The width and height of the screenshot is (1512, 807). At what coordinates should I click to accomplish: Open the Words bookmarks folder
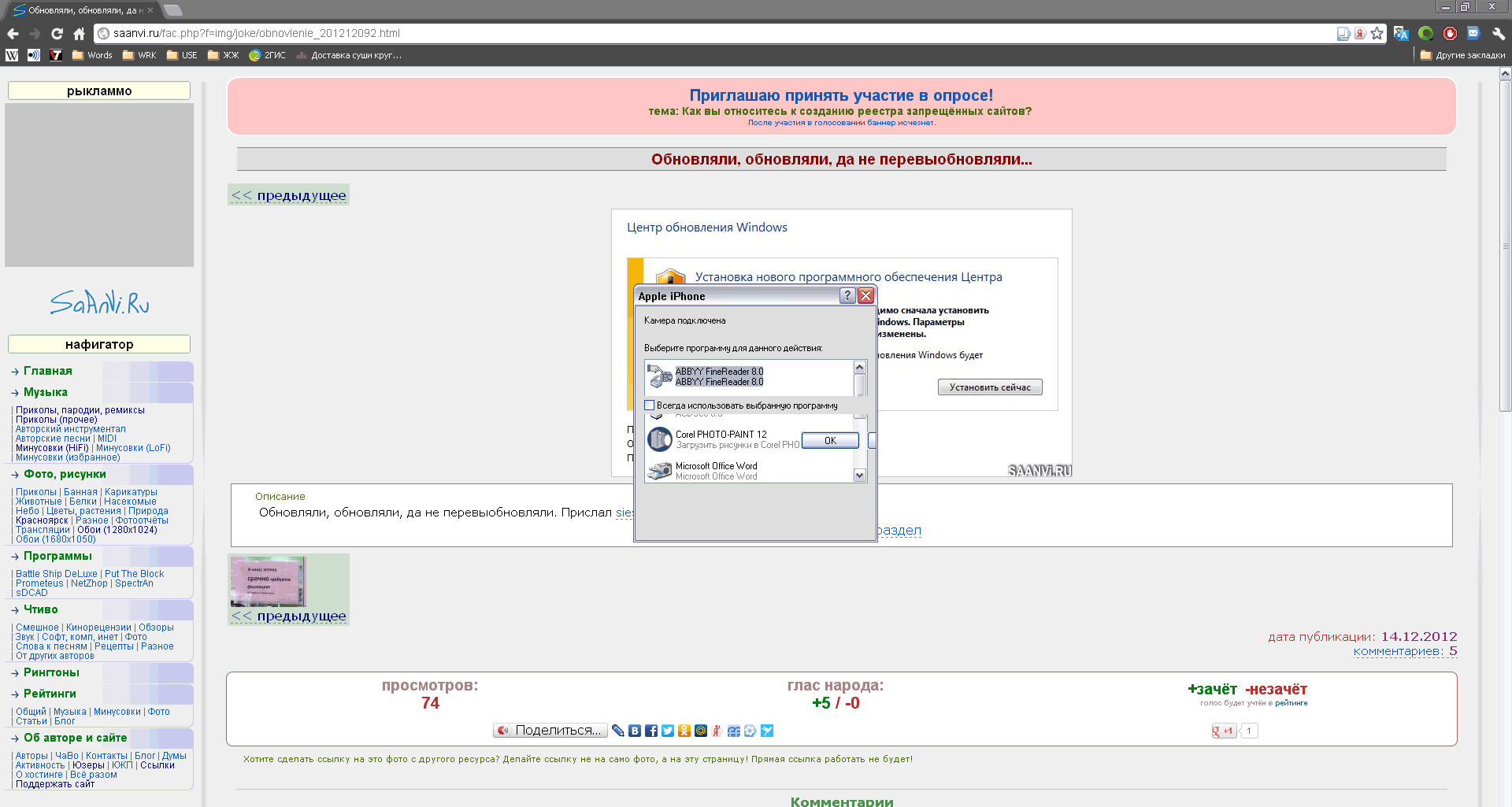[x=92, y=55]
